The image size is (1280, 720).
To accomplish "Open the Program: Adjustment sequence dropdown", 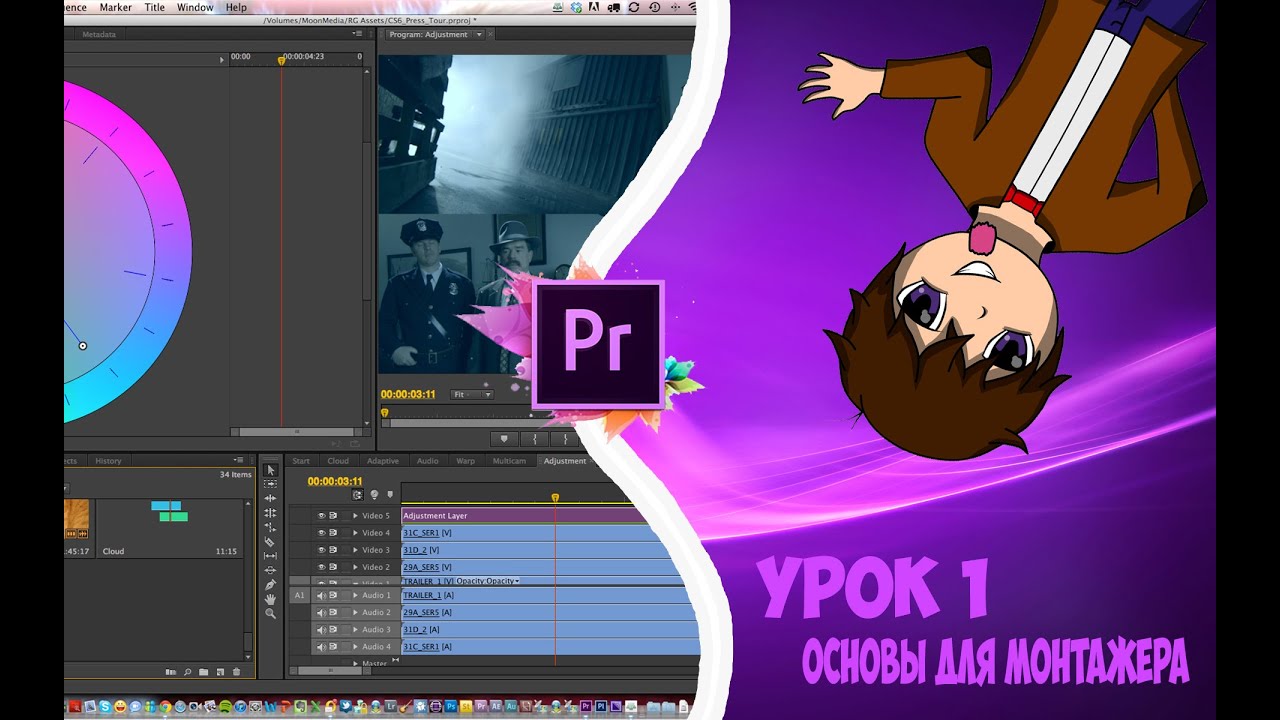I will point(479,35).
